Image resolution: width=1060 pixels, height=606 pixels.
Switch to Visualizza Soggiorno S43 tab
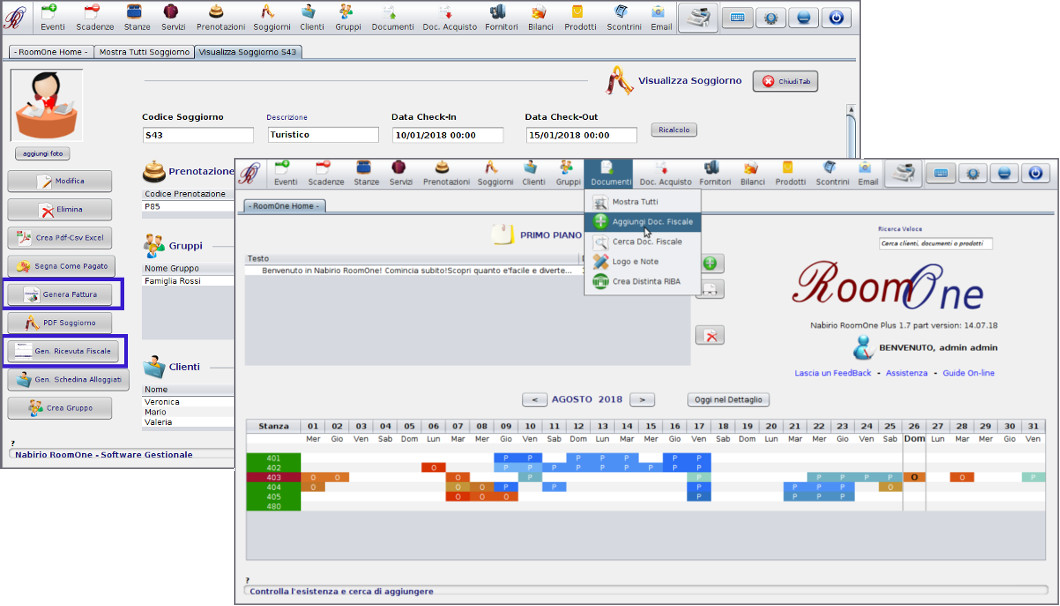coord(247,52)
